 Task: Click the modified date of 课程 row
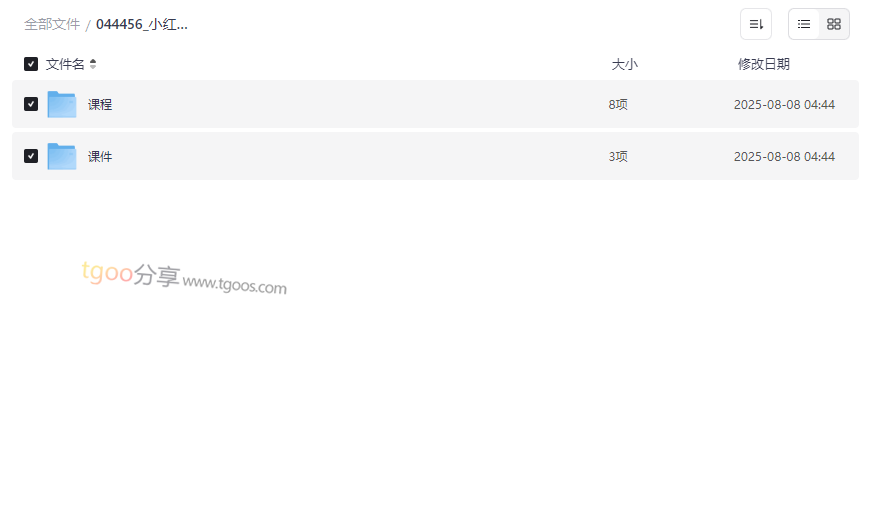coord(784,104)
